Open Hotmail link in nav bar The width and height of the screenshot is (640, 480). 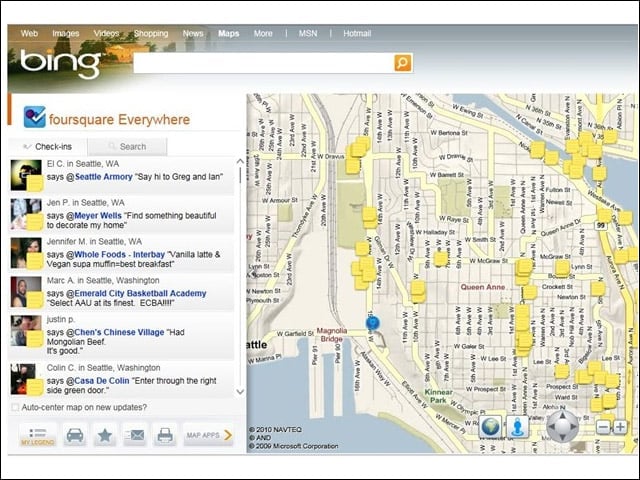pos(357,33)
